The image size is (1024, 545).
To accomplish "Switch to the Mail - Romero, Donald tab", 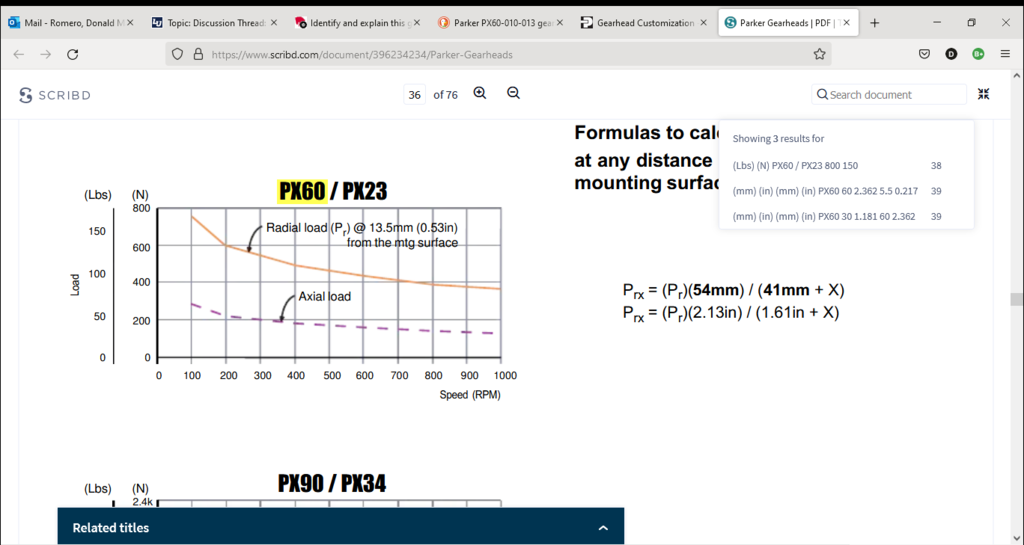I will click(72, 22).
